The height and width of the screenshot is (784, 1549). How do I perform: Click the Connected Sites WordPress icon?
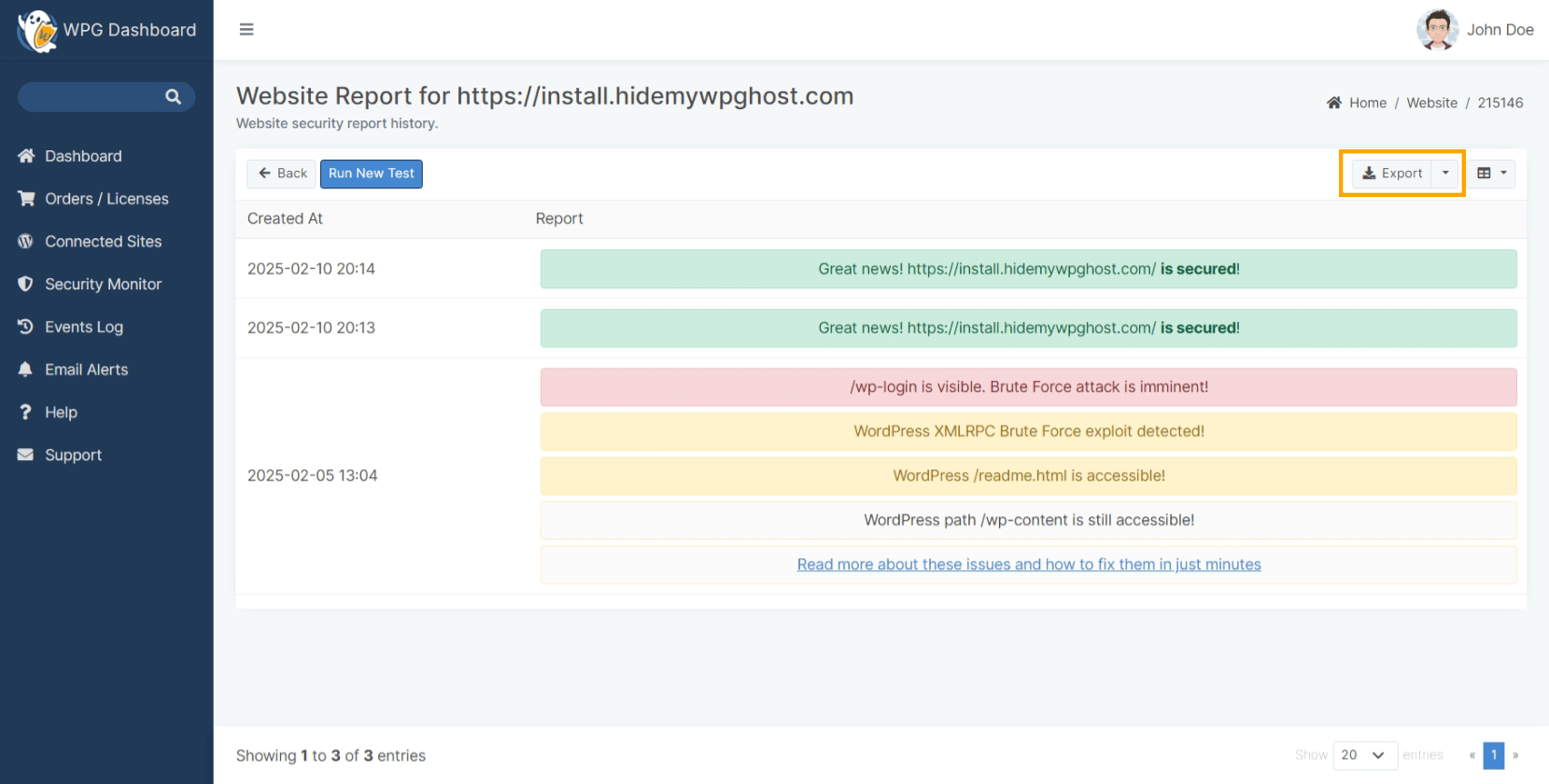26,242
